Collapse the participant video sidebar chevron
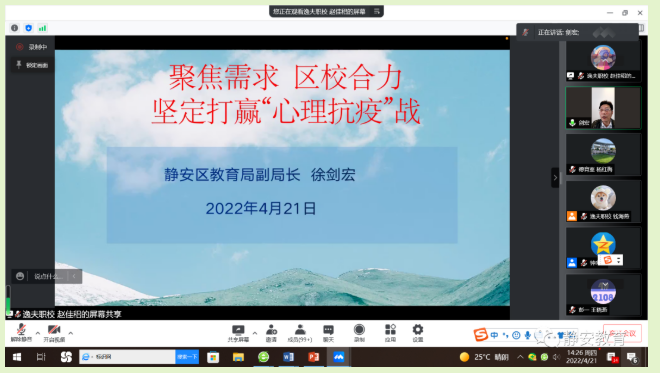Image resolution: width=660 pixels, height=373 pixels. pos(555,178)
